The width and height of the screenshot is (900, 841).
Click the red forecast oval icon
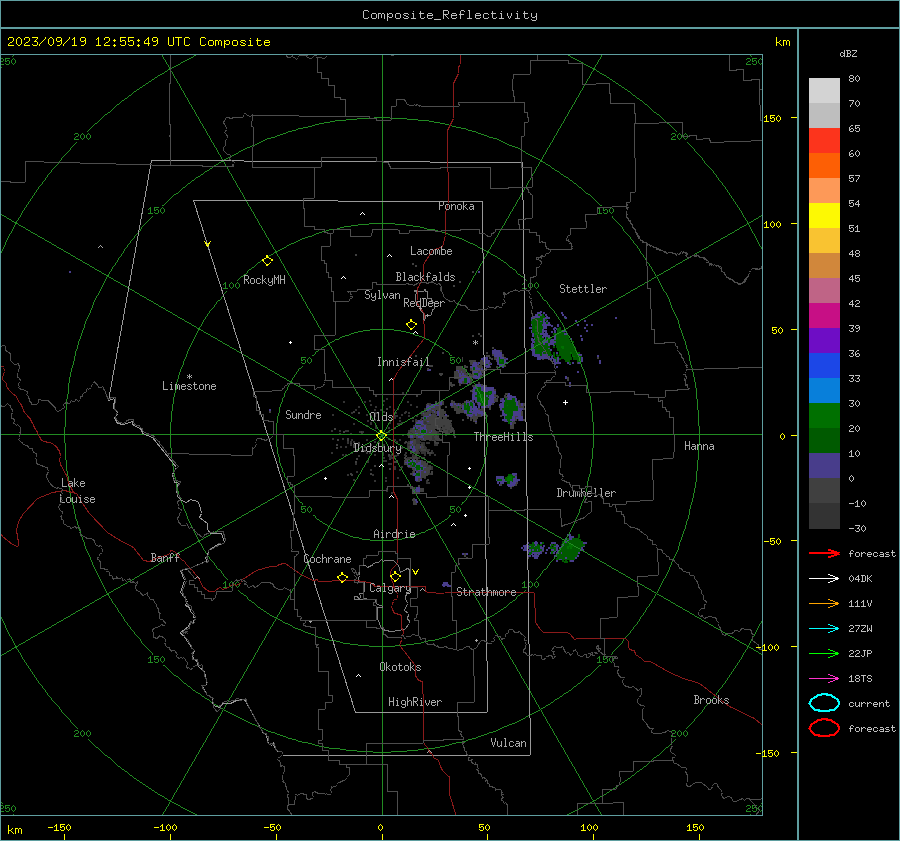point(824,728)
